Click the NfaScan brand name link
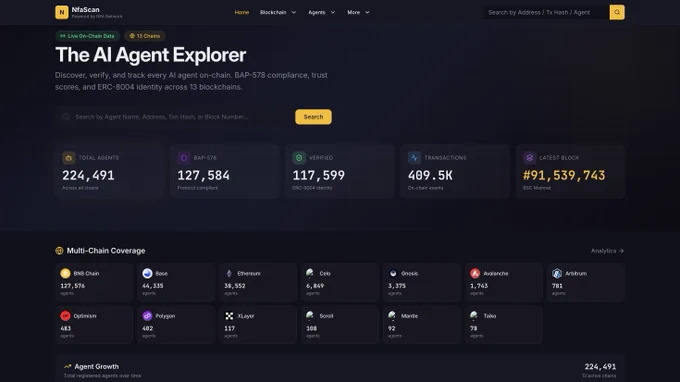Image resolution: width=680 pixels, height=382 pixels. pyautogui.click(x=85, y=10)
